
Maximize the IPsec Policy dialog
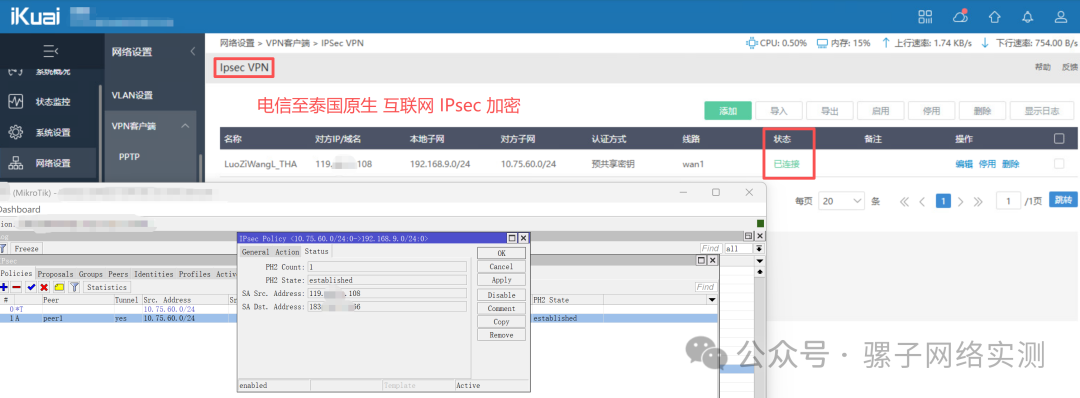(x=512, y=238)
